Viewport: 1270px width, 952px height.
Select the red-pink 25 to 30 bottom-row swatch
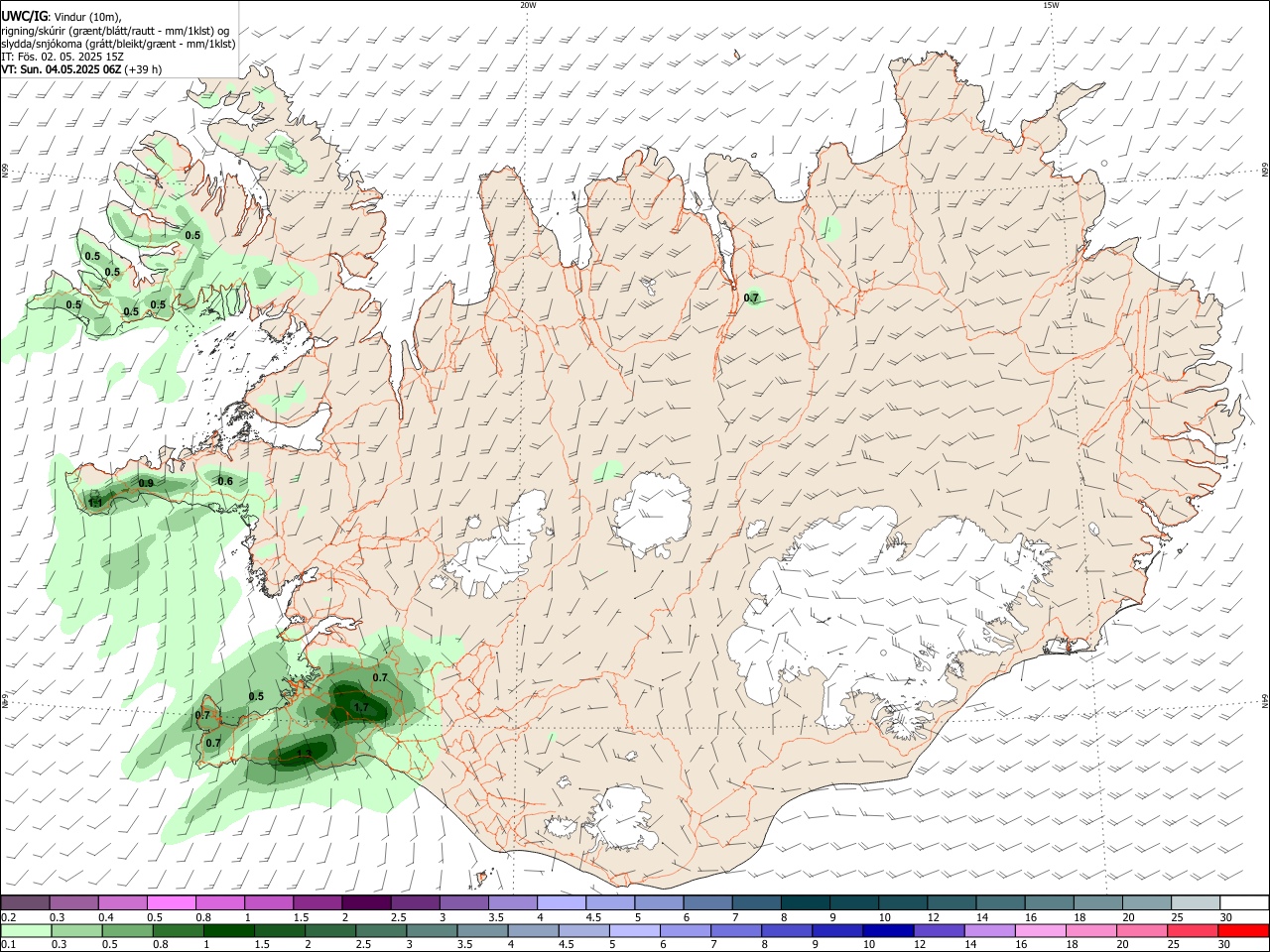pos(1193,930)
